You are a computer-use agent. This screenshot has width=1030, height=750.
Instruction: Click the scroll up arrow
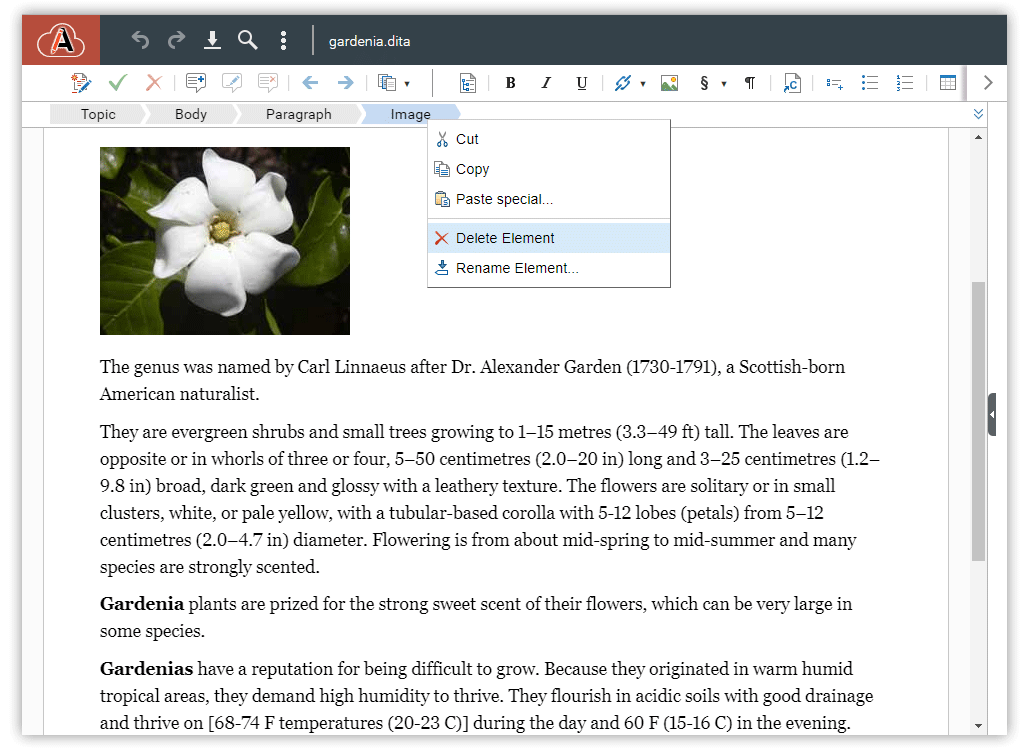[x=979, y=137]
